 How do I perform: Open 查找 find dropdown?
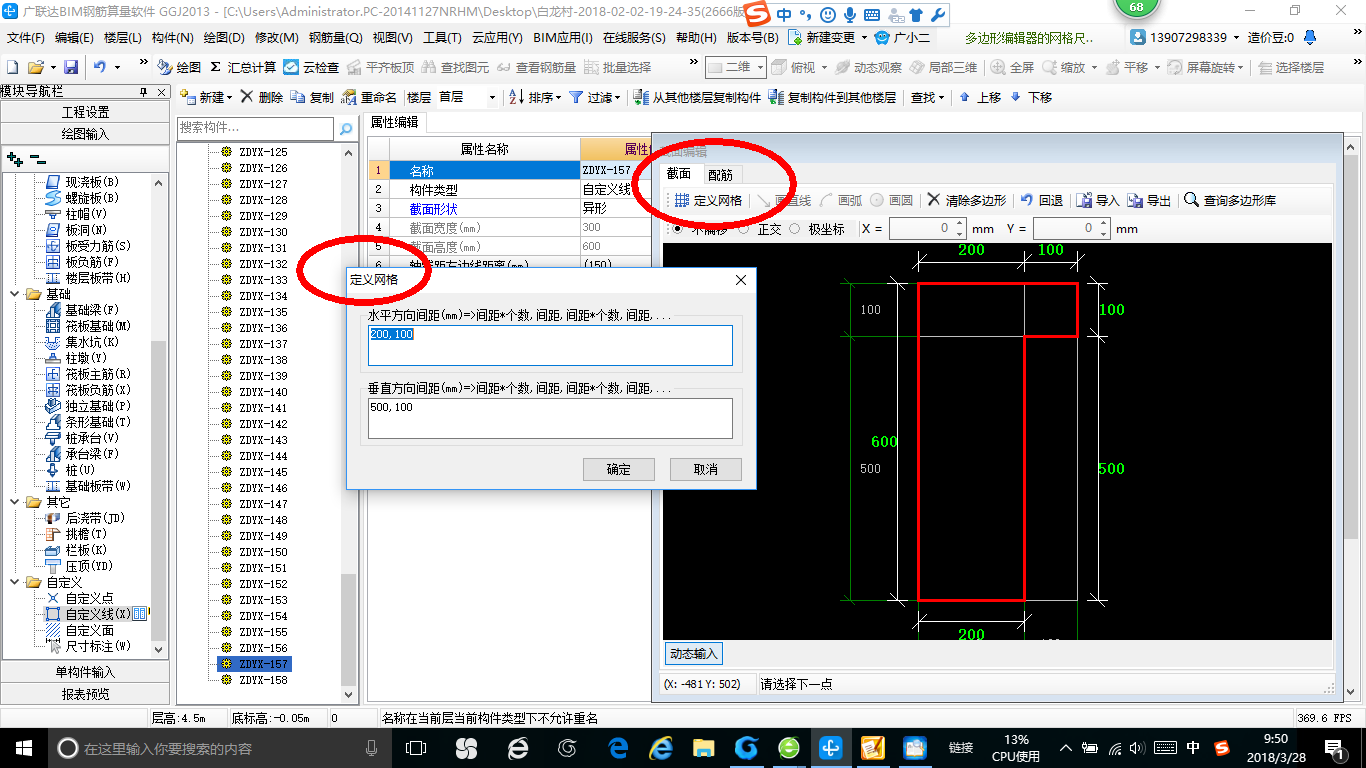[943, 98]
